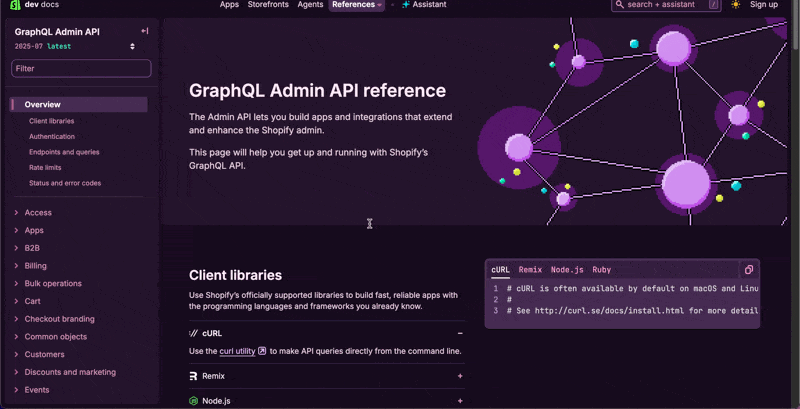The height and width of the screenshot is (409, 800).
Task: Expand the Common objects section
Action: pos(51,337)
